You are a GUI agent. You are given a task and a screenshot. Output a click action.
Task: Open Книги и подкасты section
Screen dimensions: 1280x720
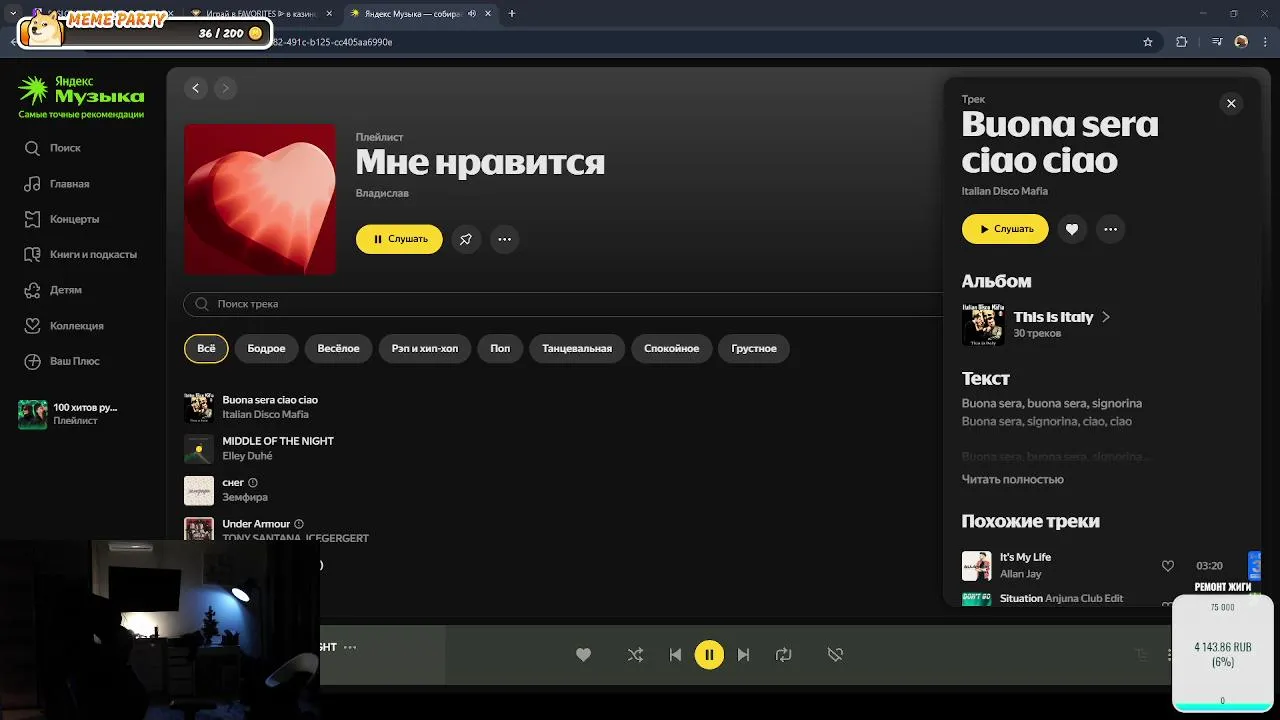coord(81,254)
